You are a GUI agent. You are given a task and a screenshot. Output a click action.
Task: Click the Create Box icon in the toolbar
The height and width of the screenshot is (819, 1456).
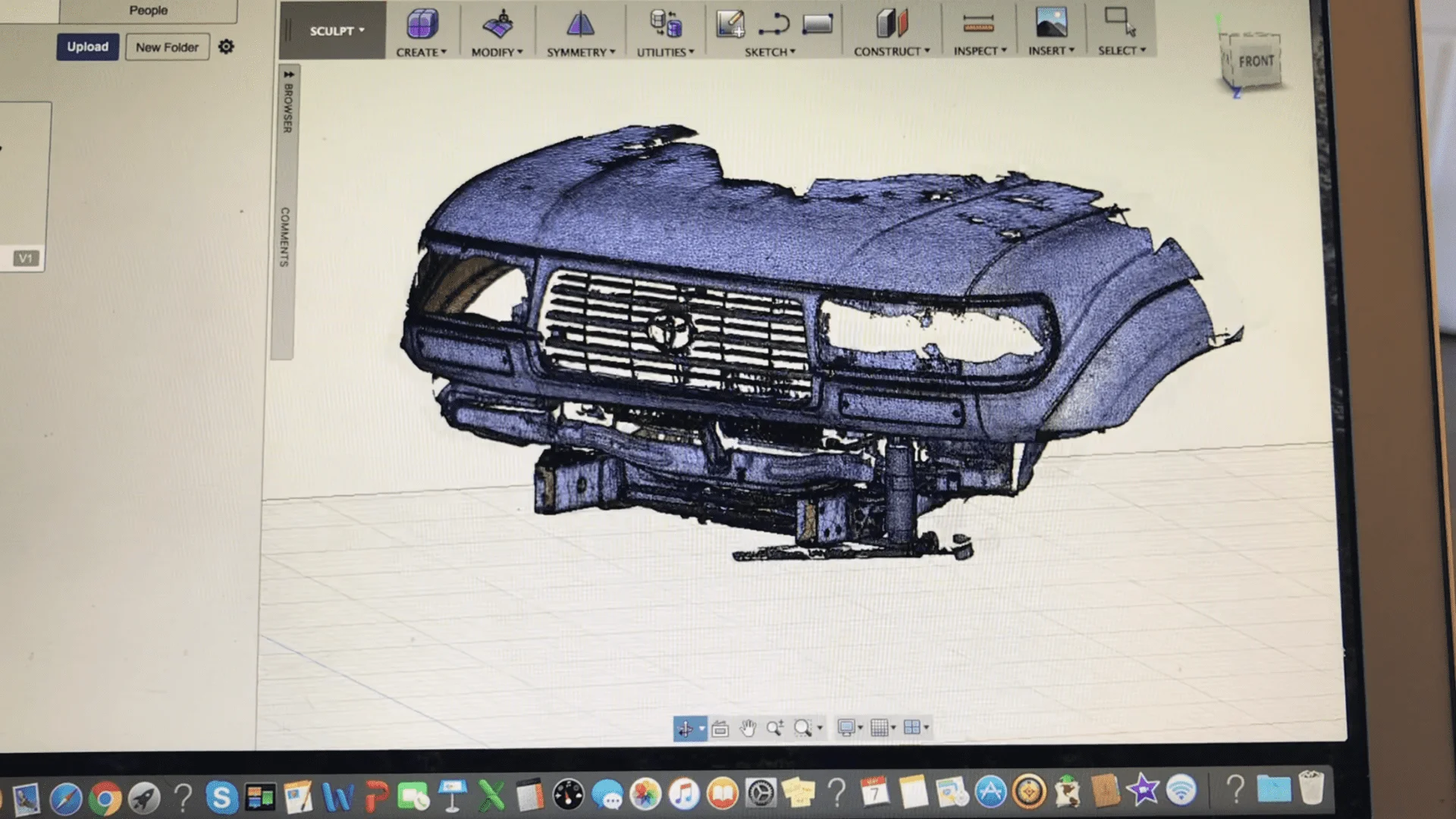422,24
